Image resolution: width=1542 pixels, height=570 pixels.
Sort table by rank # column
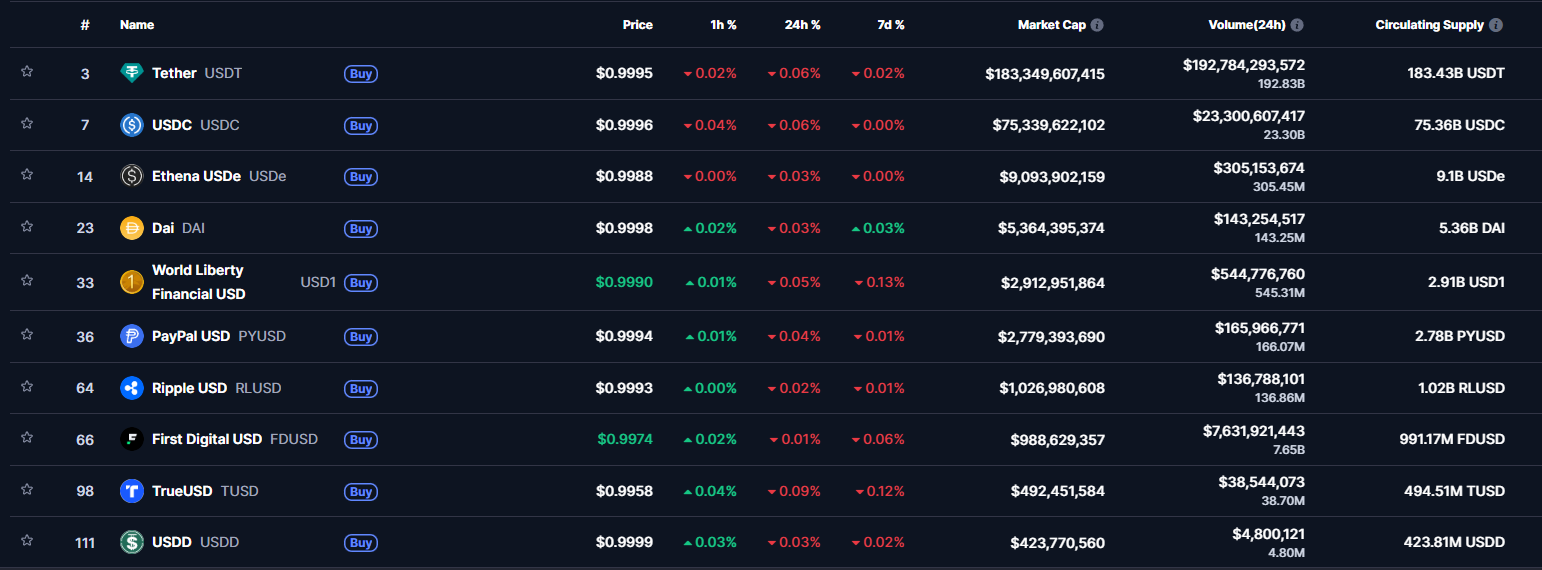point(85,25)
